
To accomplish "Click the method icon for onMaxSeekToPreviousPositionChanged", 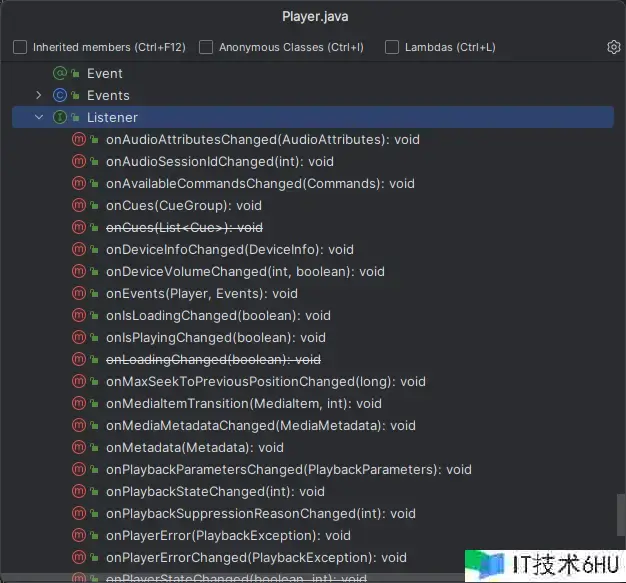I will (x=79, y=381).
